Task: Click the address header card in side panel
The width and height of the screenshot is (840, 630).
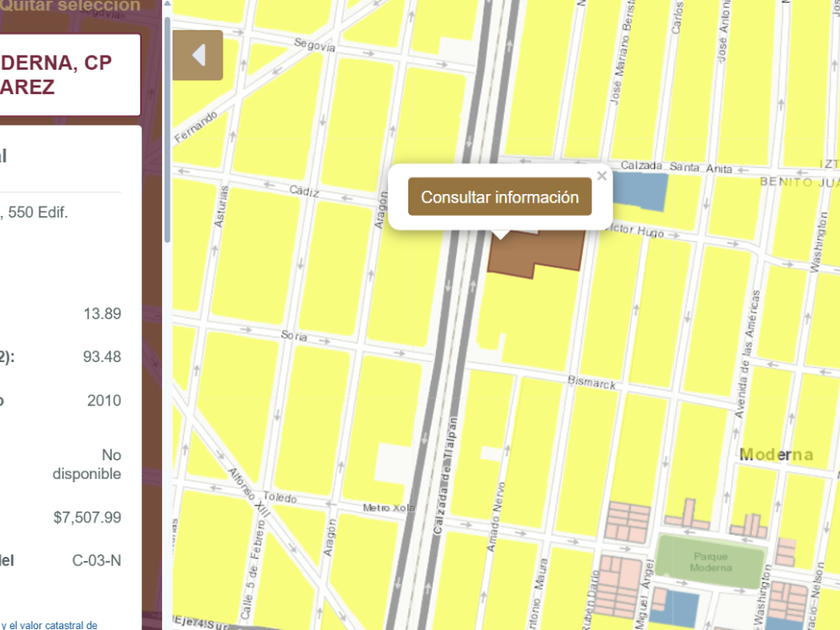Action: 70,75
